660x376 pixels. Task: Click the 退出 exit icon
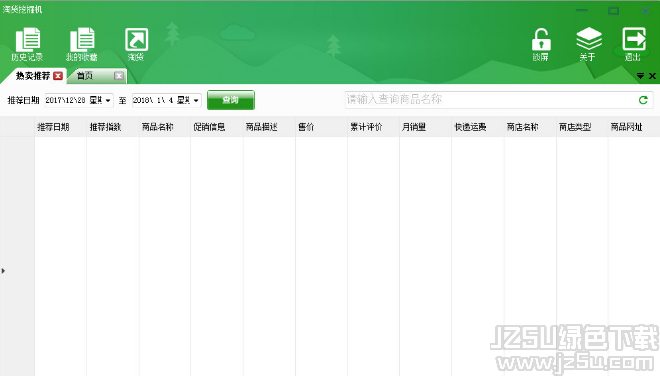(x=633, y=44)
